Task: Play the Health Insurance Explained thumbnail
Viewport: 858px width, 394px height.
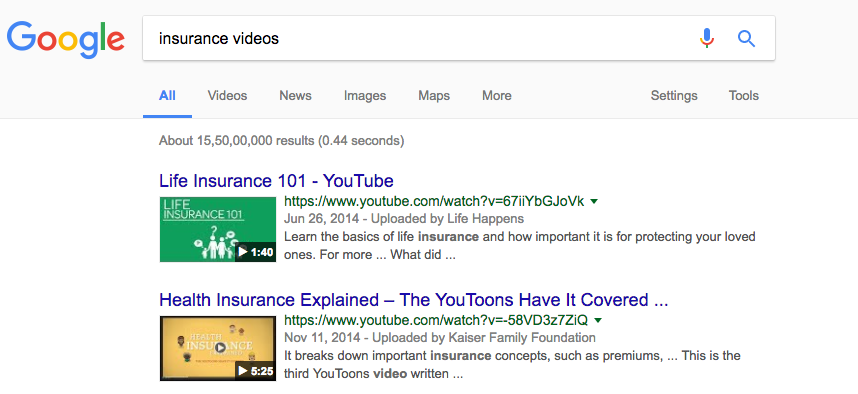Action: point(218,348)
